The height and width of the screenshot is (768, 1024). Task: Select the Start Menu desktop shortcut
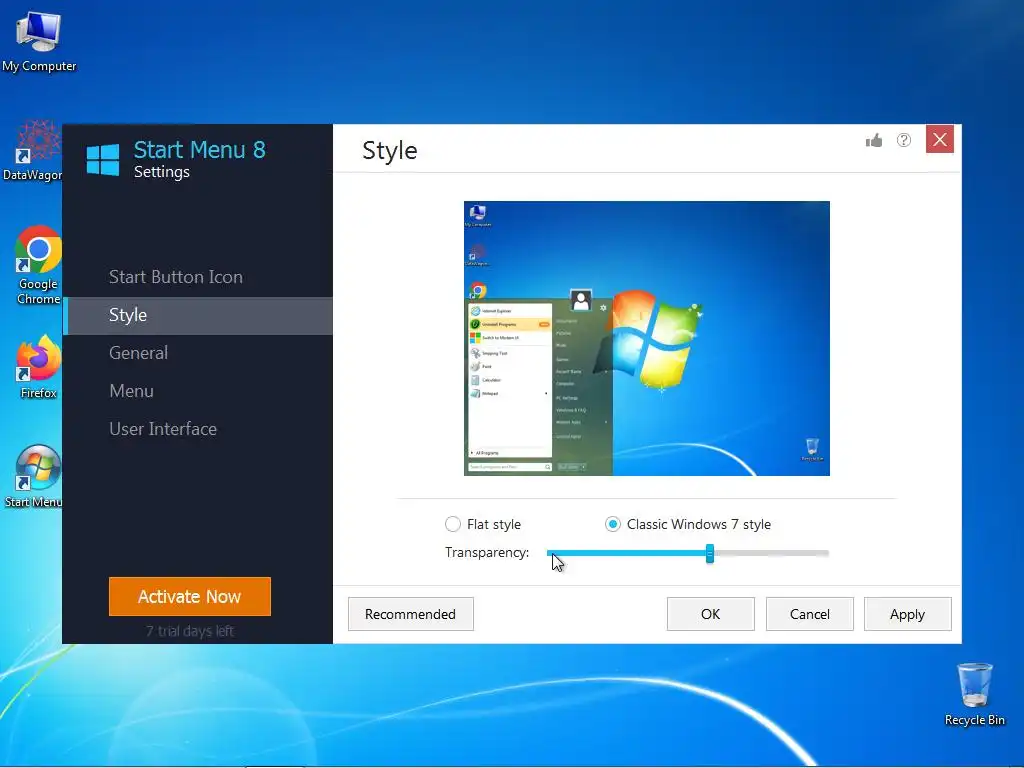tap(33, 477)
